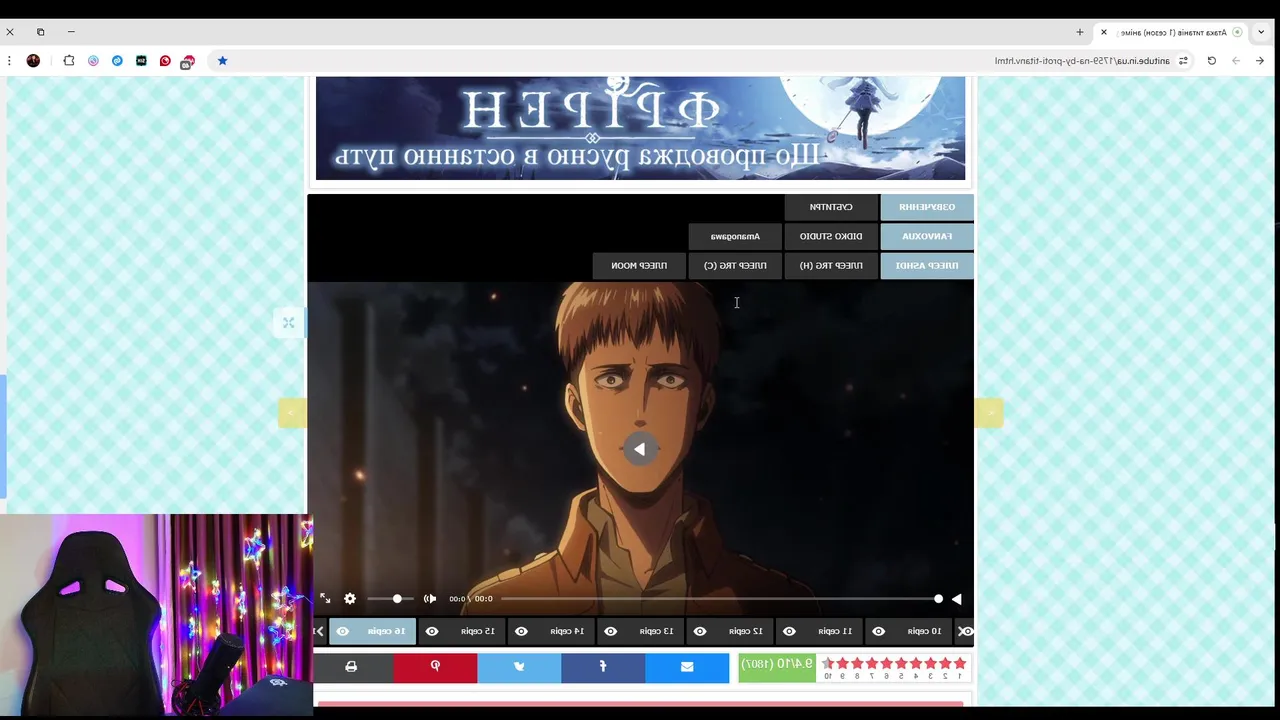The height and width of the screenshot is (720, 1280).
Task: Select the ПЛЕЕР ТРГ (С) player
Action: click(x=735, y=266)
